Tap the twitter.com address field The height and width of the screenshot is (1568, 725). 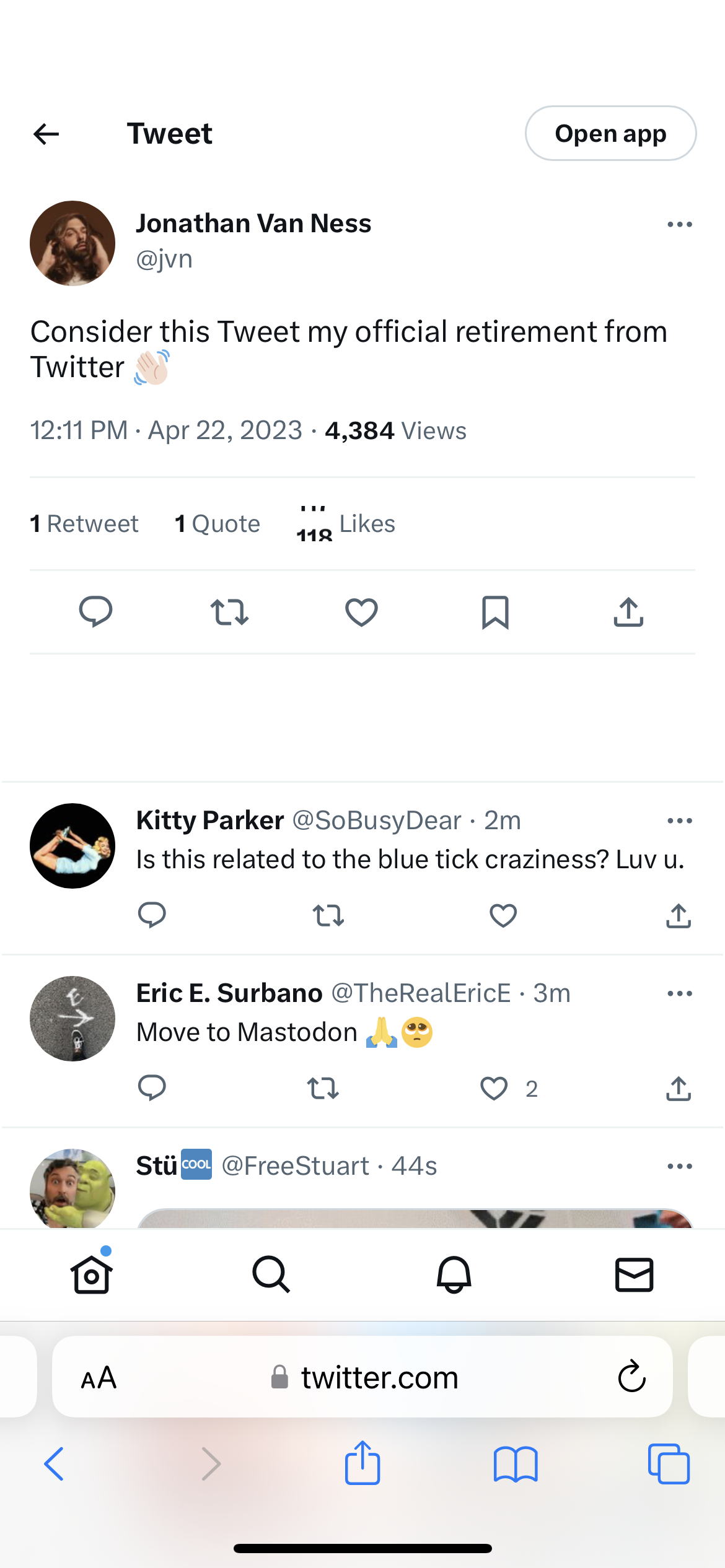[366, 1377]
